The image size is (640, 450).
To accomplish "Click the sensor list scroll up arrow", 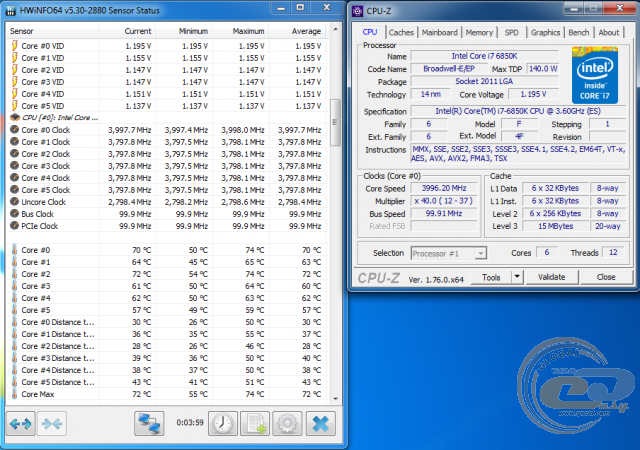I will (336, 29).
